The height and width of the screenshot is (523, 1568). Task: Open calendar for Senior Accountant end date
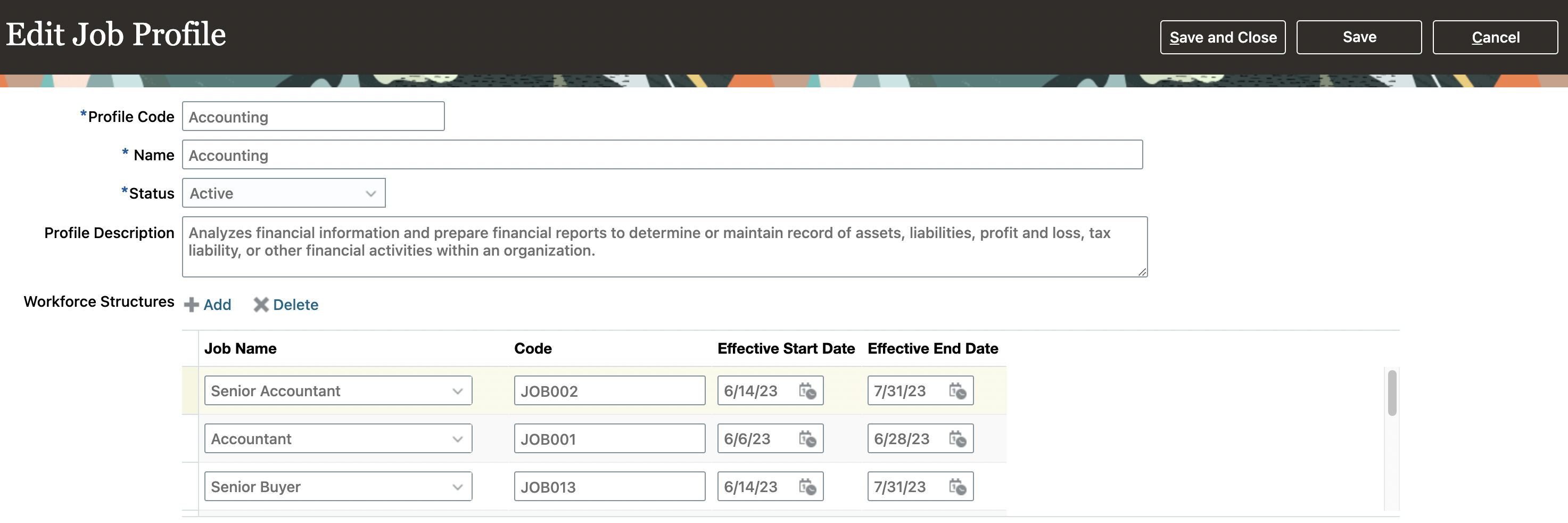pyautogui.click(x=957, y=391)
